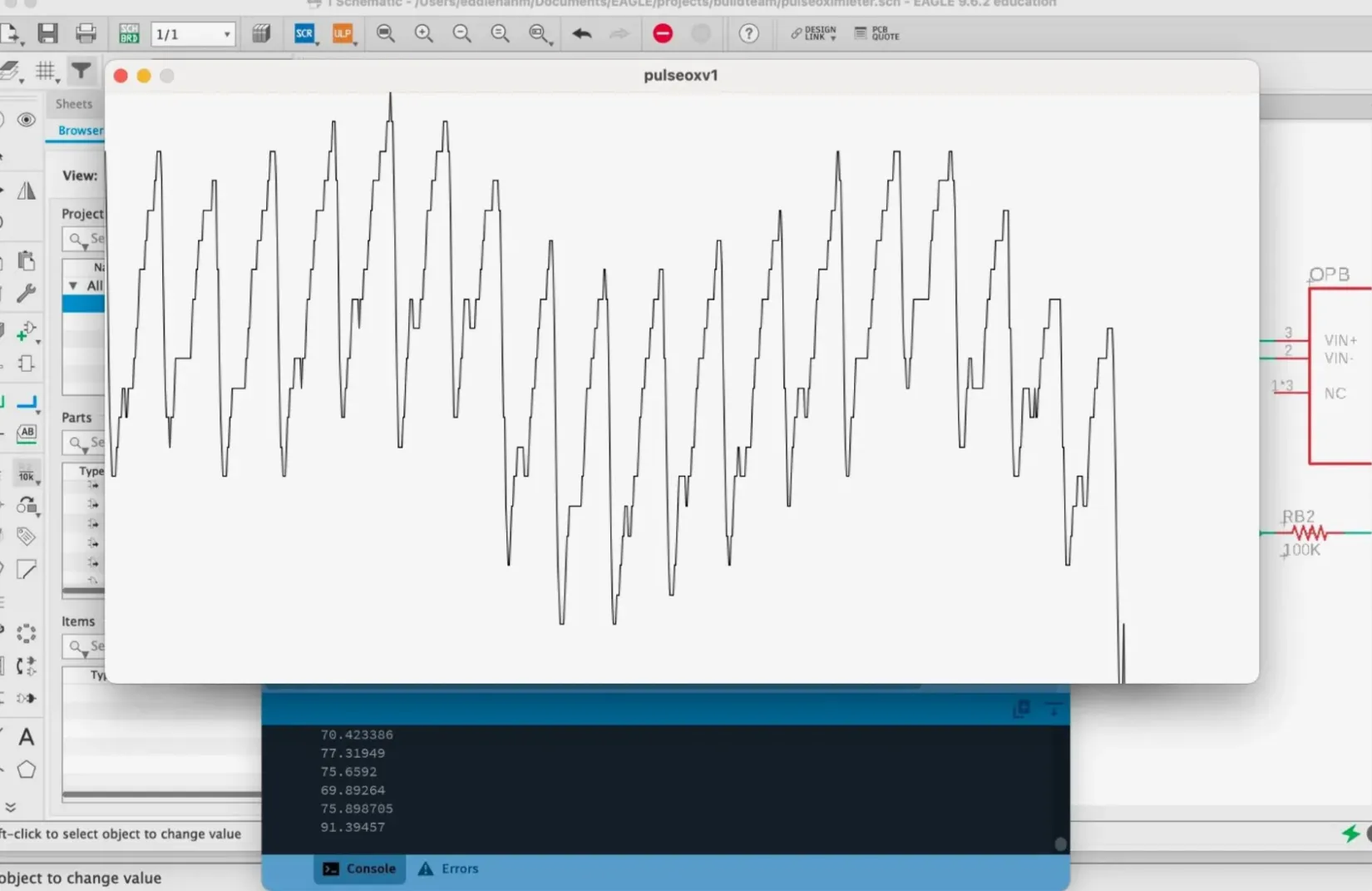Select the RB2 resistor in the schematic
This screenshot has height=891, width=1372.
click(x=1310, y=532)
